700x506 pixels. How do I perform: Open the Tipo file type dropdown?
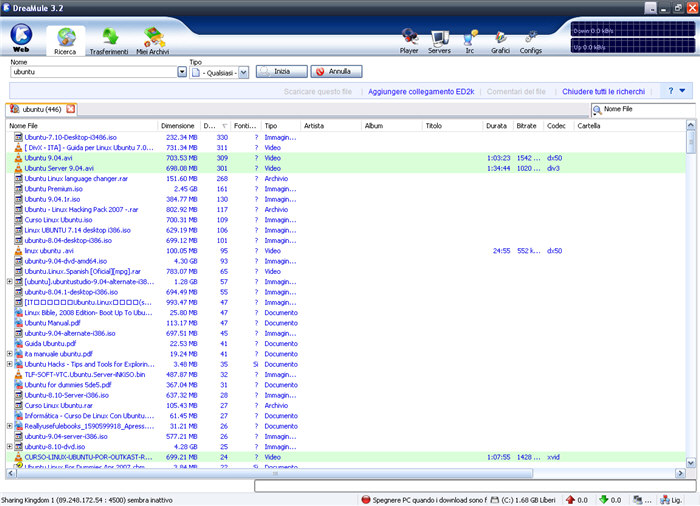243,72
